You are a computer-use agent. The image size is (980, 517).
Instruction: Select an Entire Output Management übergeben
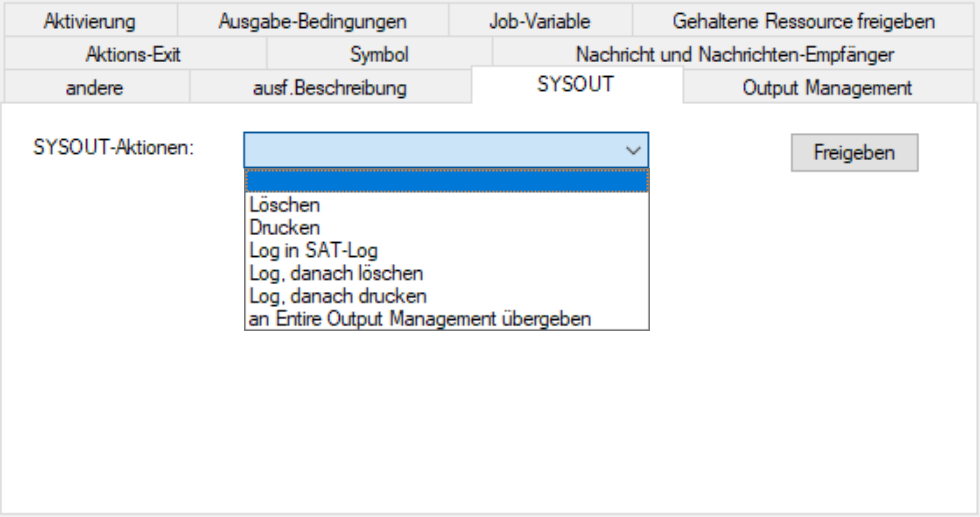tap(420, 319)
